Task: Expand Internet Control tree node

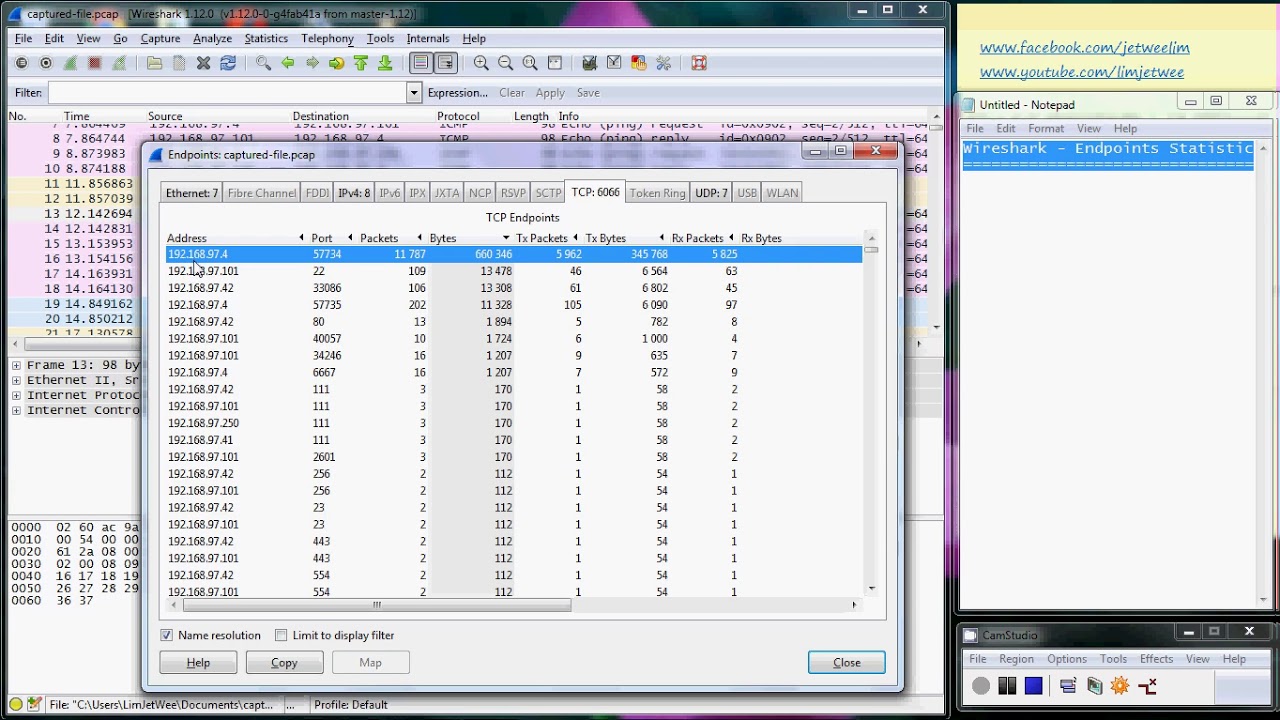Action: tap(16, 410)
